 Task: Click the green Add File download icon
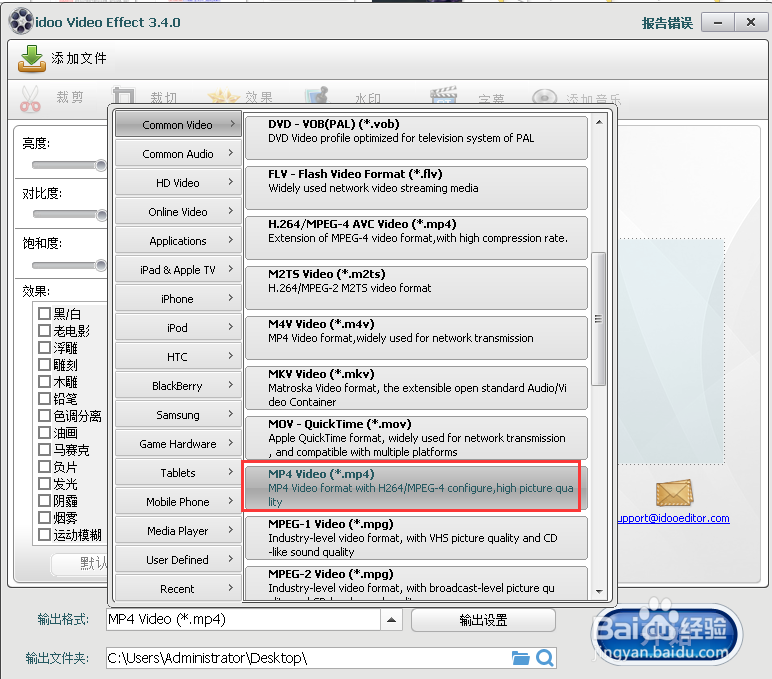coord(32,58)
